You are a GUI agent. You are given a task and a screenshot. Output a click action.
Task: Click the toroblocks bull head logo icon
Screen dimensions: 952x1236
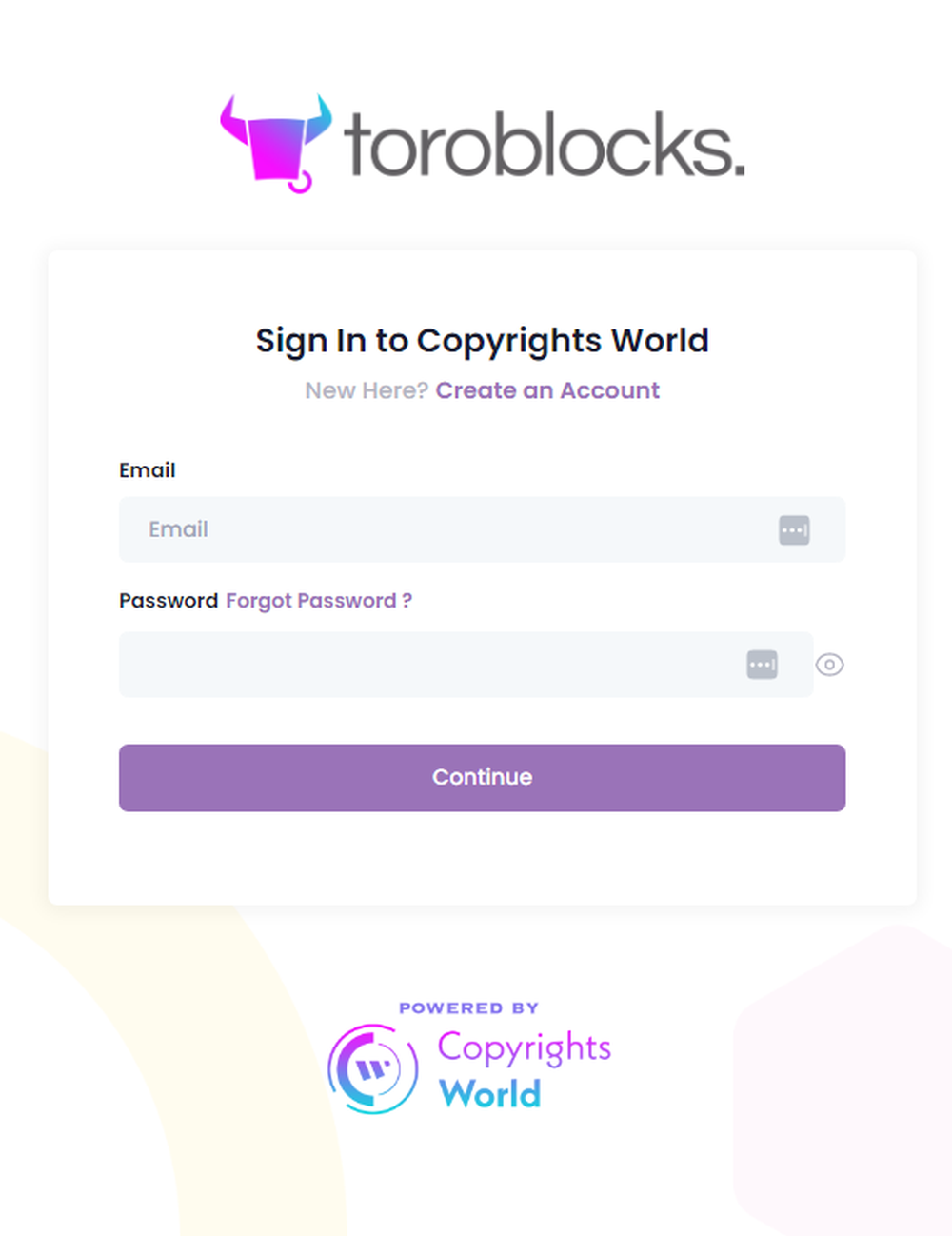tap(276, 143)
